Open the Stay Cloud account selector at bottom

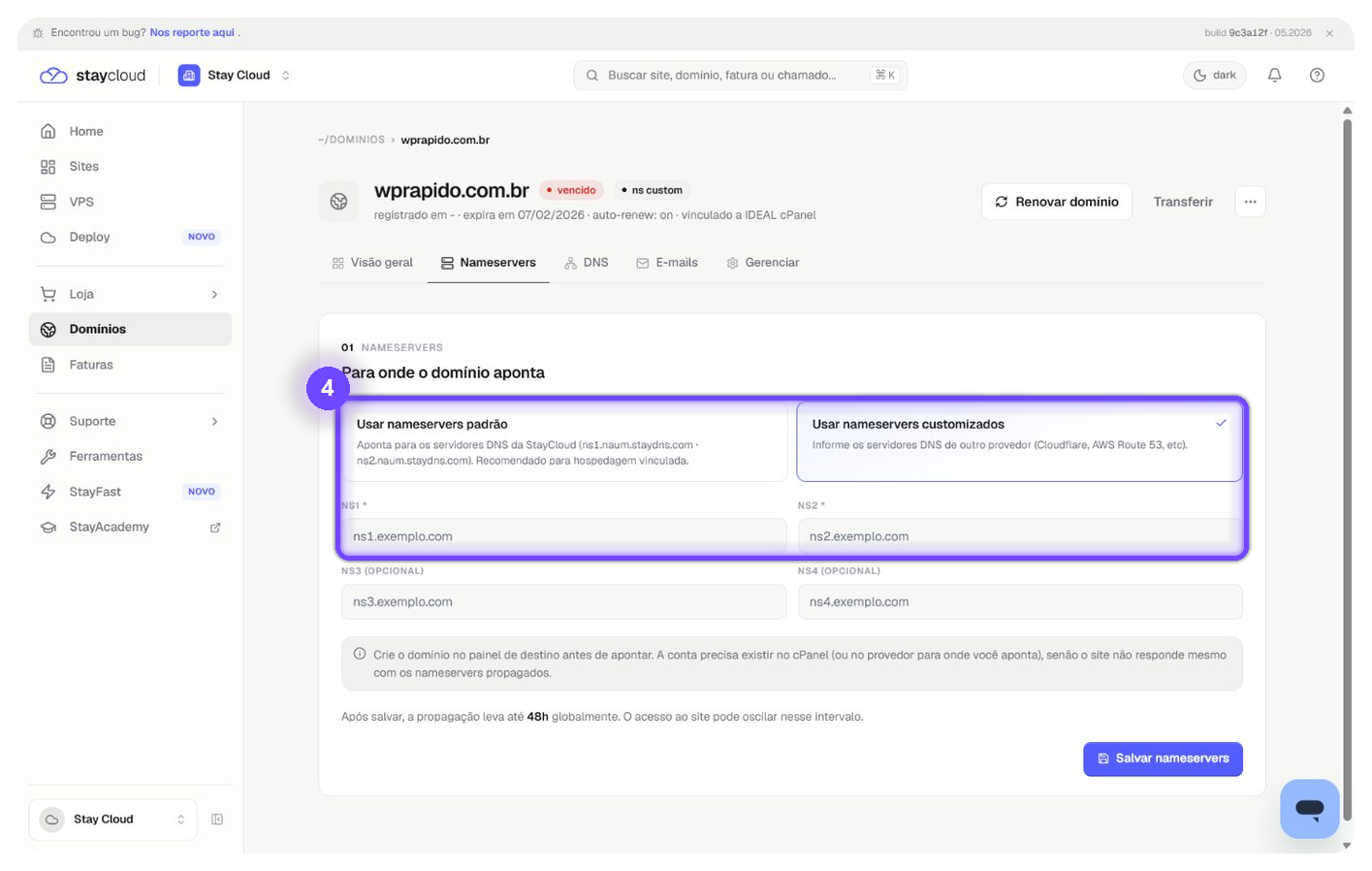(x=112, y=820)
